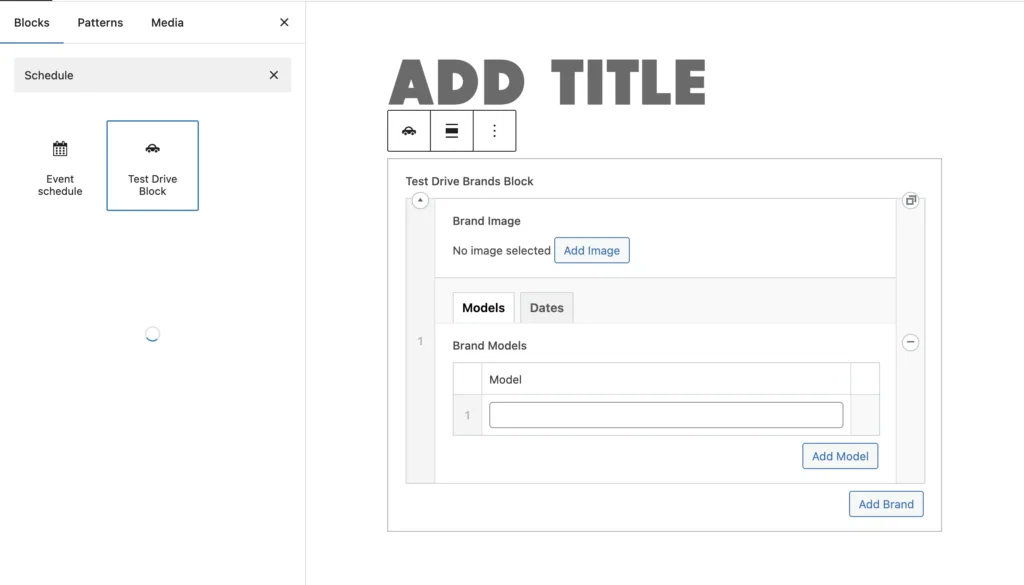Collapse the brand row with arrow toggle
Screen dimensions: 1024x585
point(420,201)
